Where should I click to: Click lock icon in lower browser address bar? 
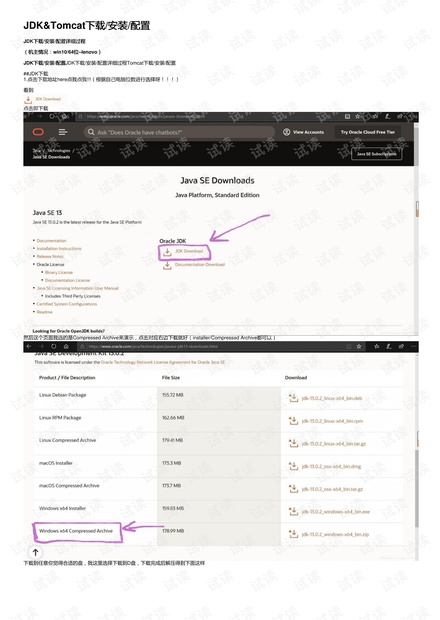tap(83, 346)
